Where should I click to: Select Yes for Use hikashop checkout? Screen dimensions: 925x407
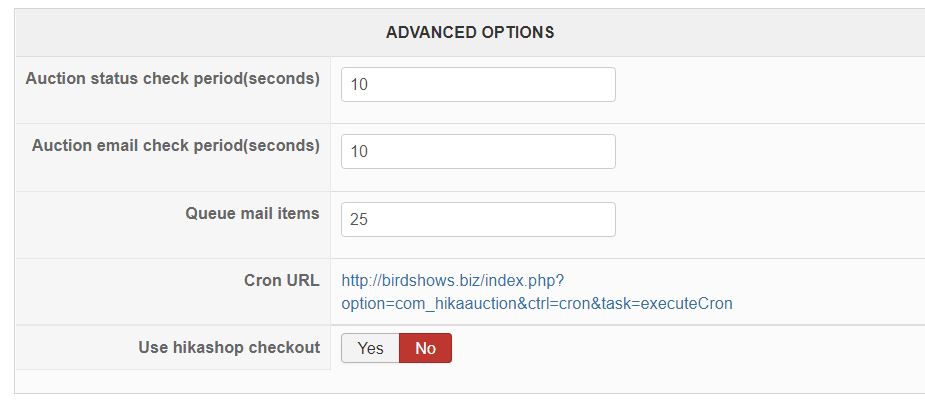coord(370,348)
